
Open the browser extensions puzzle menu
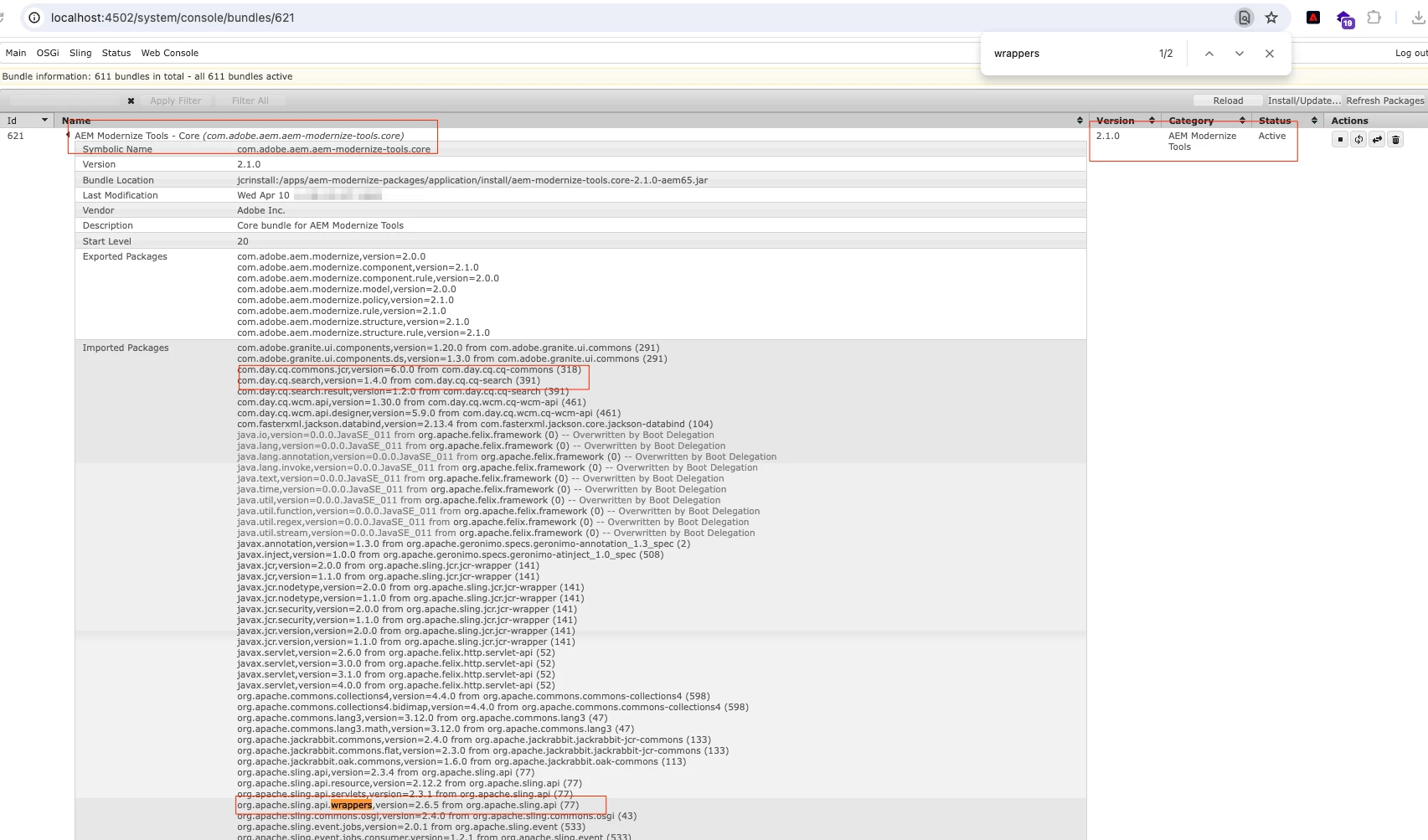click(1374, 18)
